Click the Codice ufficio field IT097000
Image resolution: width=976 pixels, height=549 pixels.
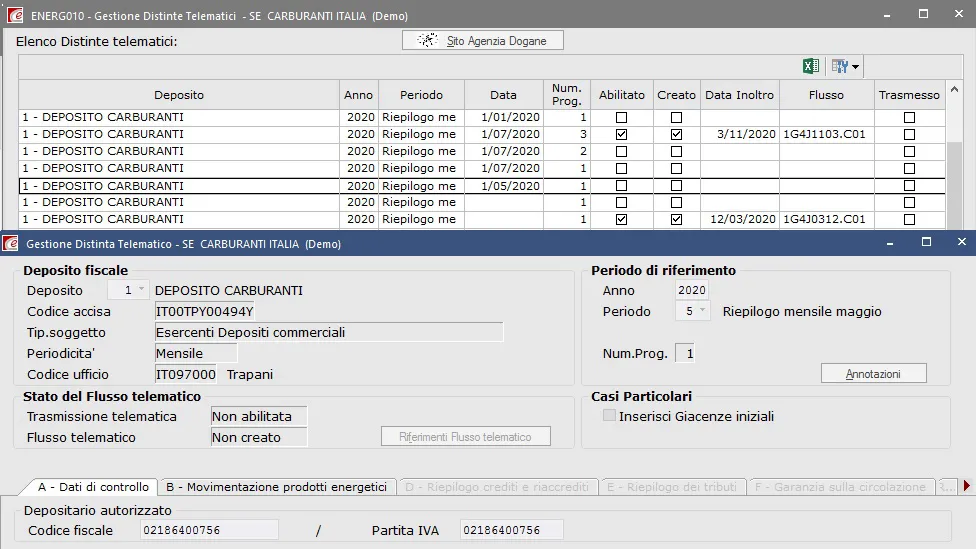[x=185, y=374]
